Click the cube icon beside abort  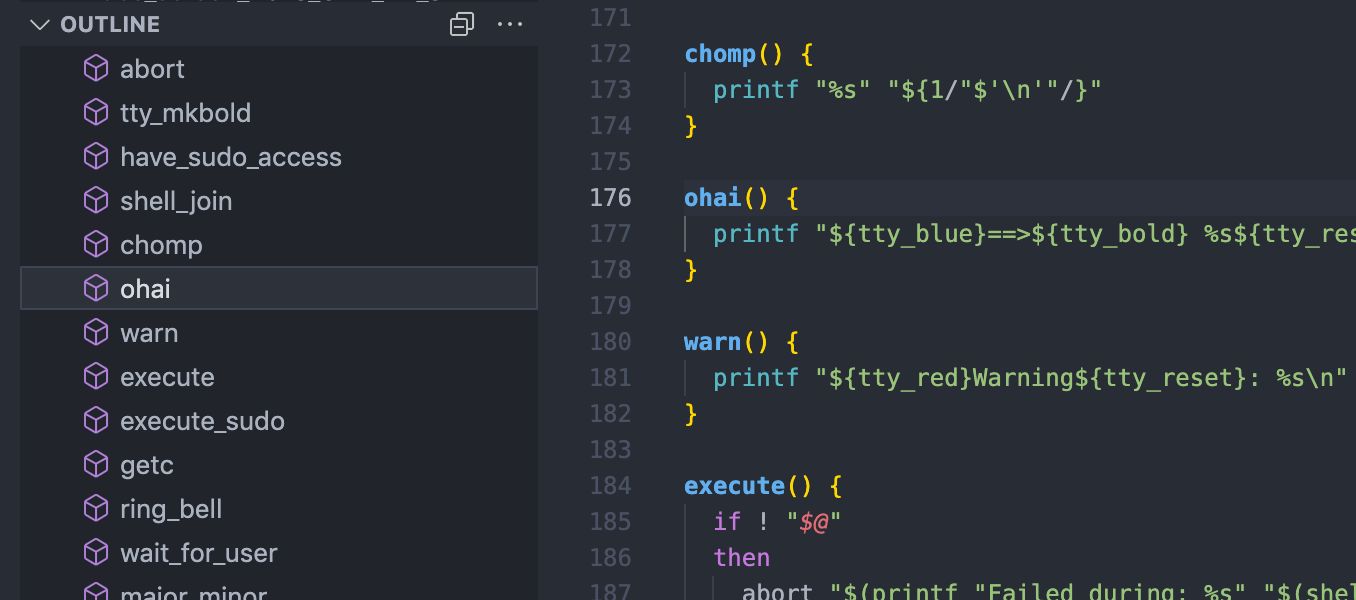95,69
